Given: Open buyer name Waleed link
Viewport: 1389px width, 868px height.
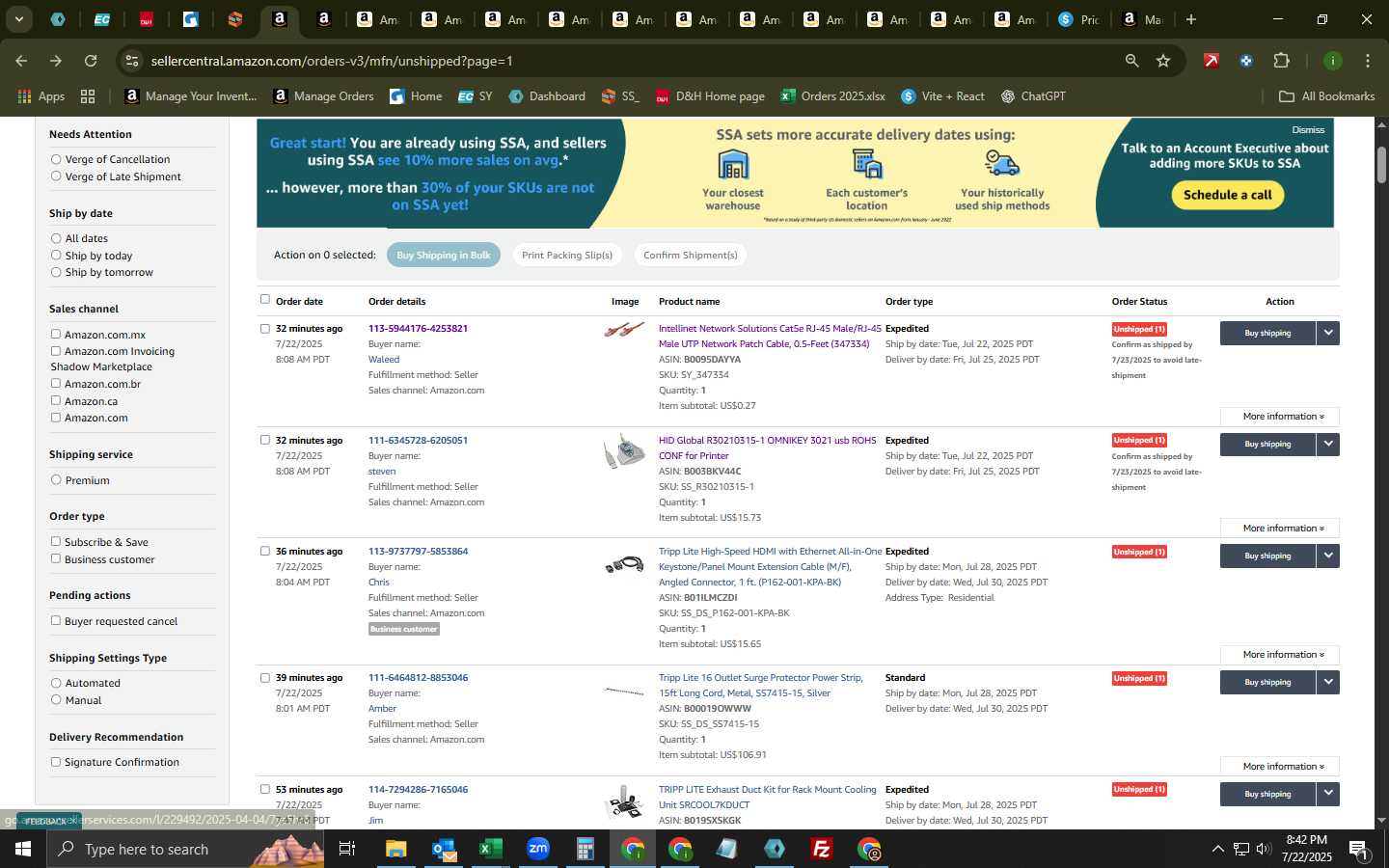Looking at the screenshot, I should pos(384,360).
